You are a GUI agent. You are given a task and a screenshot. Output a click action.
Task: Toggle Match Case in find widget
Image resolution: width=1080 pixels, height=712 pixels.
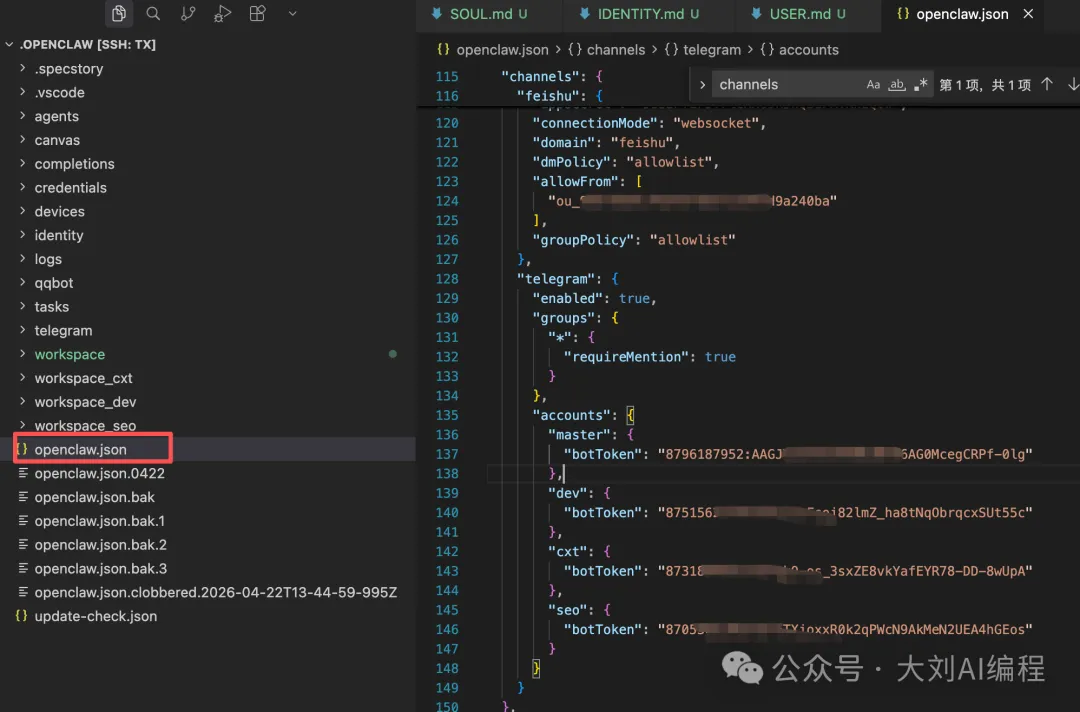[873, 85]
